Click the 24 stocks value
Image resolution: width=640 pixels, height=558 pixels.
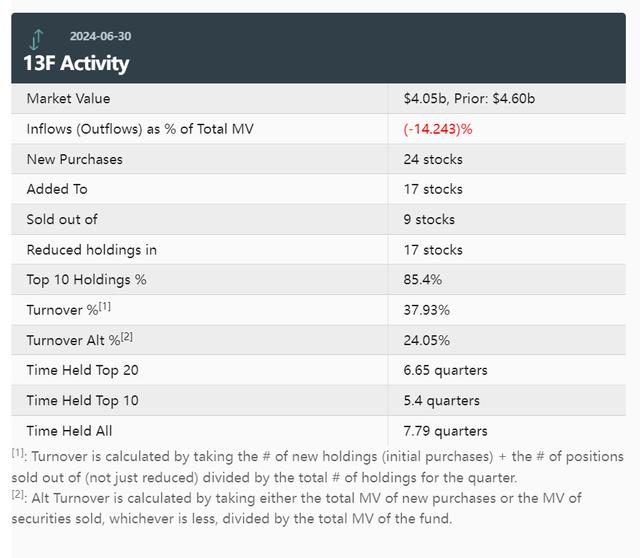tap(433, 159)
